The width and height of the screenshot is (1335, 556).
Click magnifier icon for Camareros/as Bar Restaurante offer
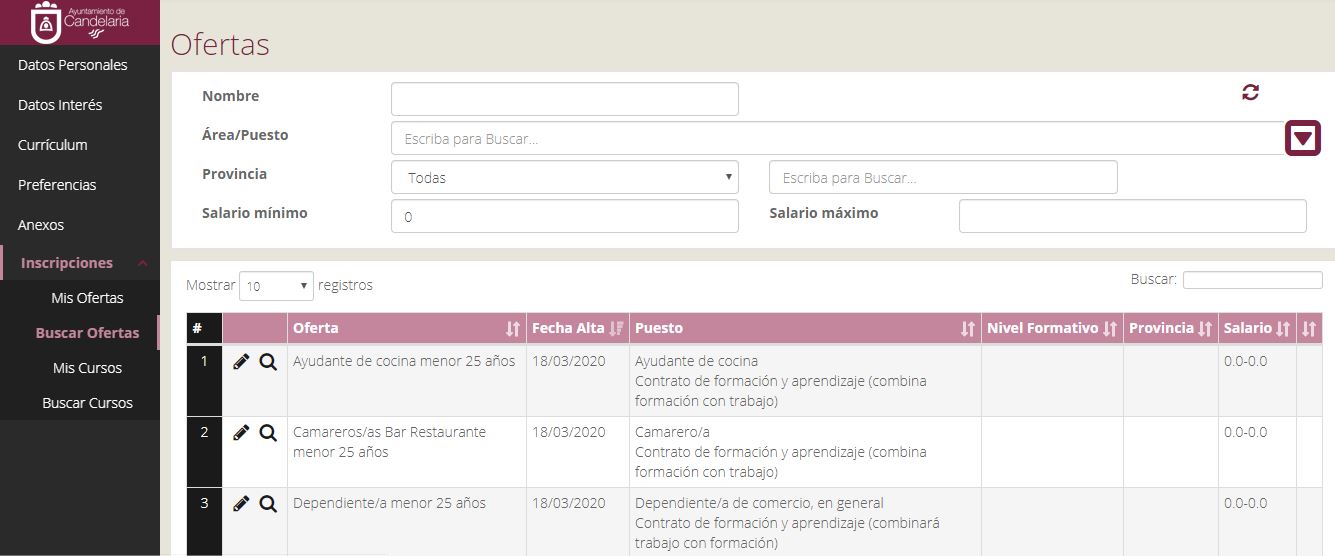click(267, 433)
